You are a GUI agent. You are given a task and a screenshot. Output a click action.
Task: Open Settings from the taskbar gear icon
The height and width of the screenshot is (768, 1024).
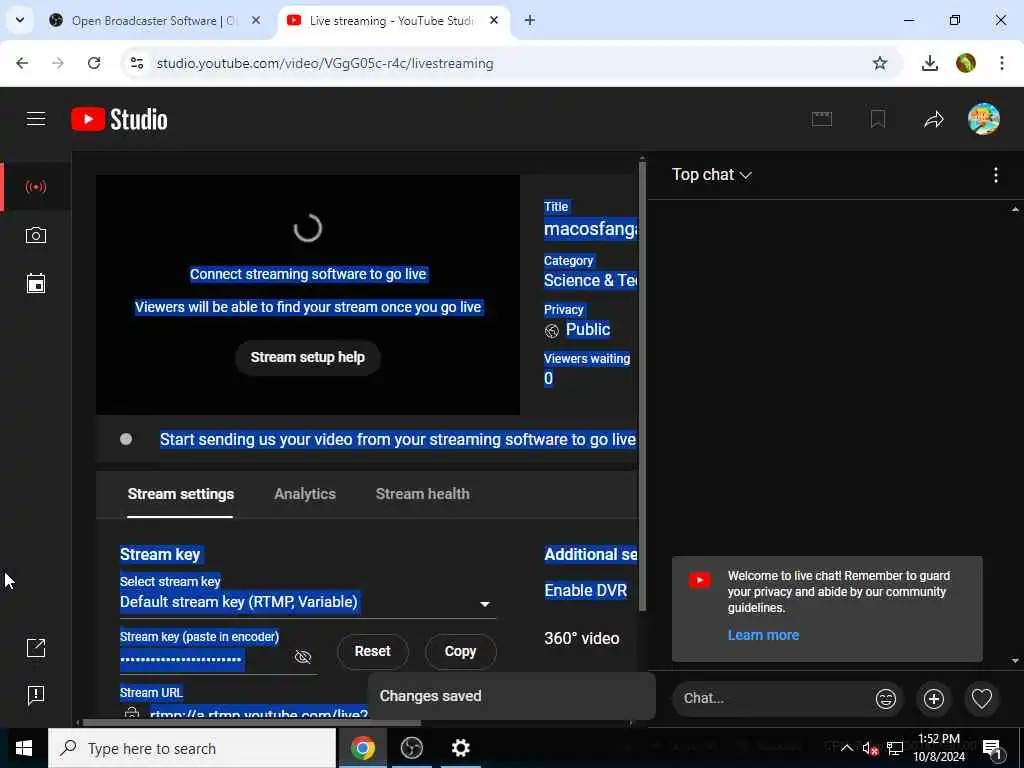(x=460, y=748)
